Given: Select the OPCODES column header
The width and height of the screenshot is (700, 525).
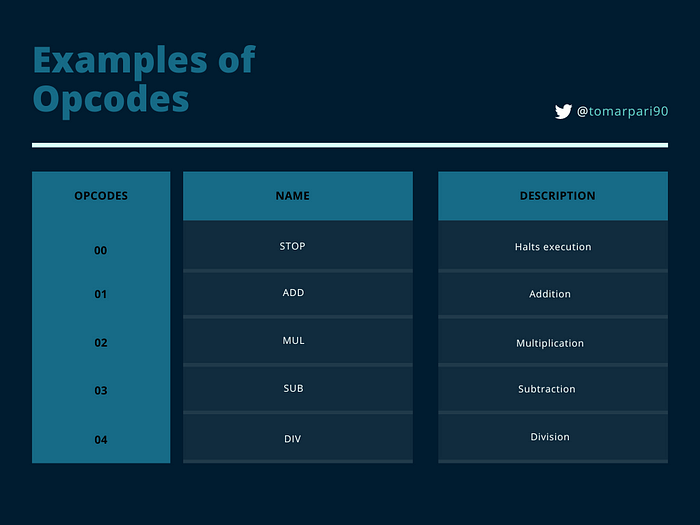Looking at the screenshot, I should point(101,196).
